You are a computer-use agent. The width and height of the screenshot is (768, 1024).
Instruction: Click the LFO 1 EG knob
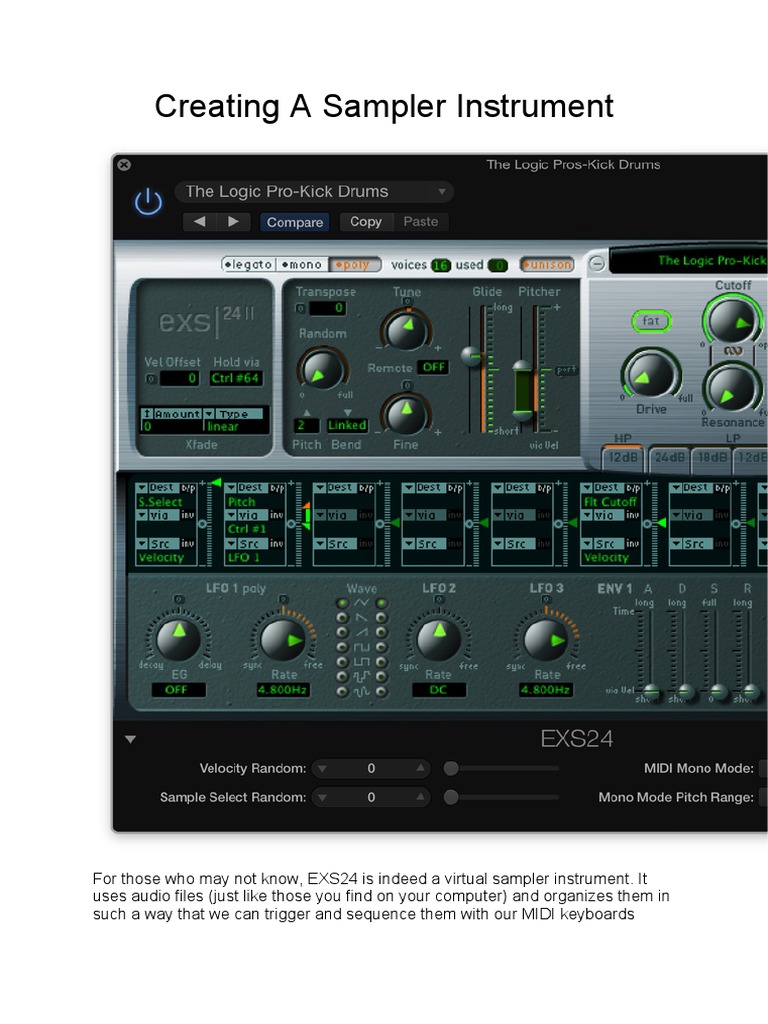[177, 639]
